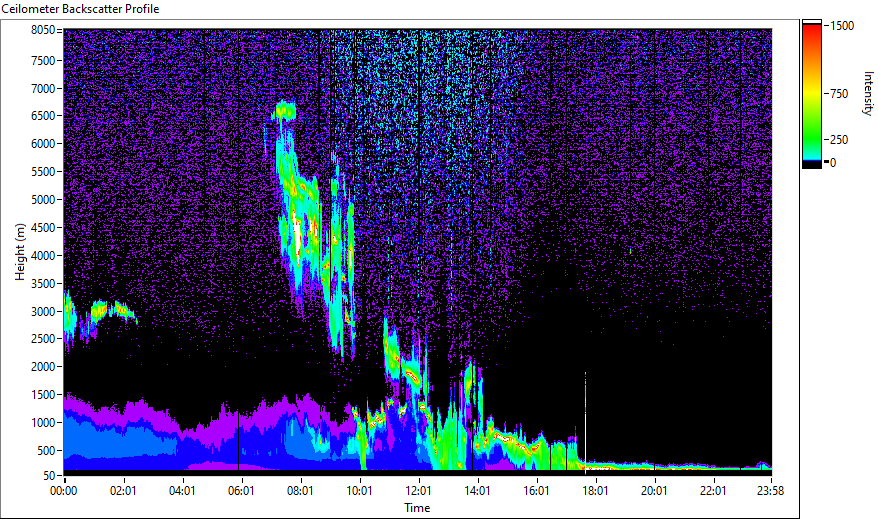
Task: Click the 14:01 time axis label
Action: click(x=477, y=491)
